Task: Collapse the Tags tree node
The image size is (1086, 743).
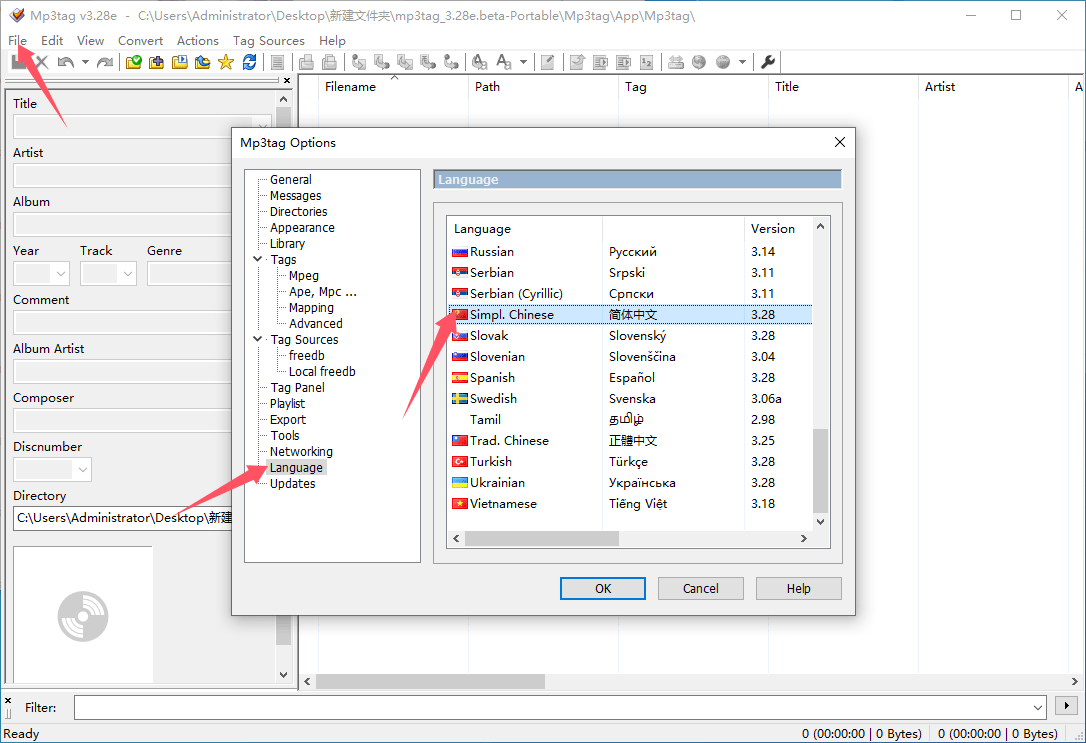Action: pos(258,260)
